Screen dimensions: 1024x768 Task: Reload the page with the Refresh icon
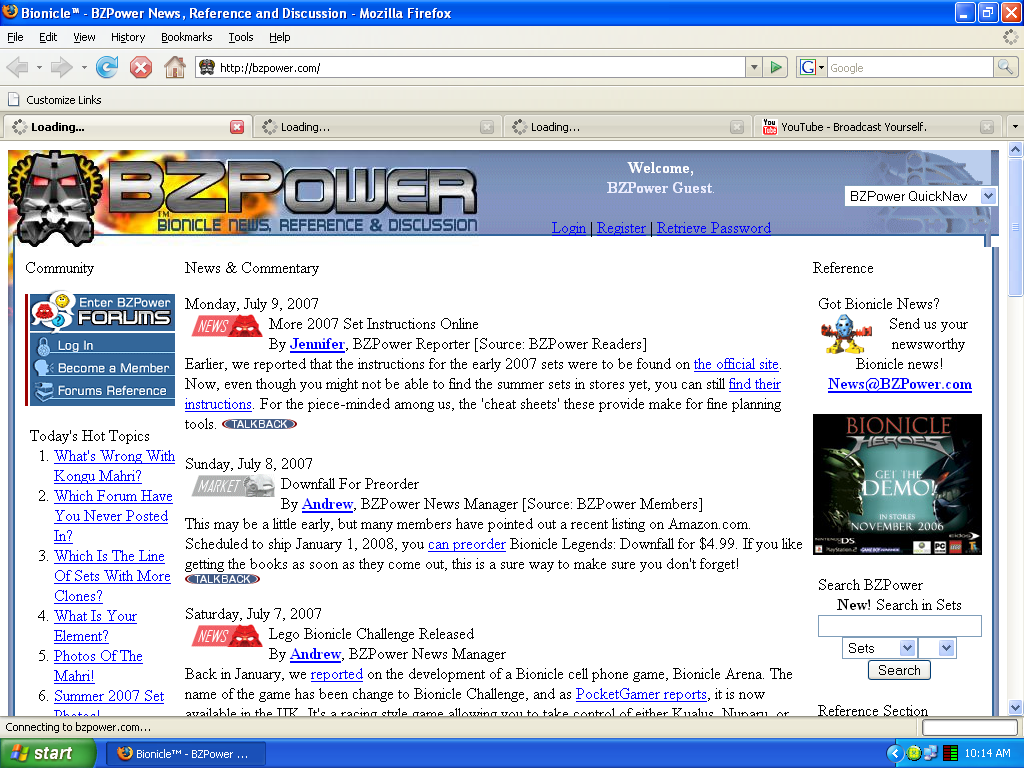[107, 67]
